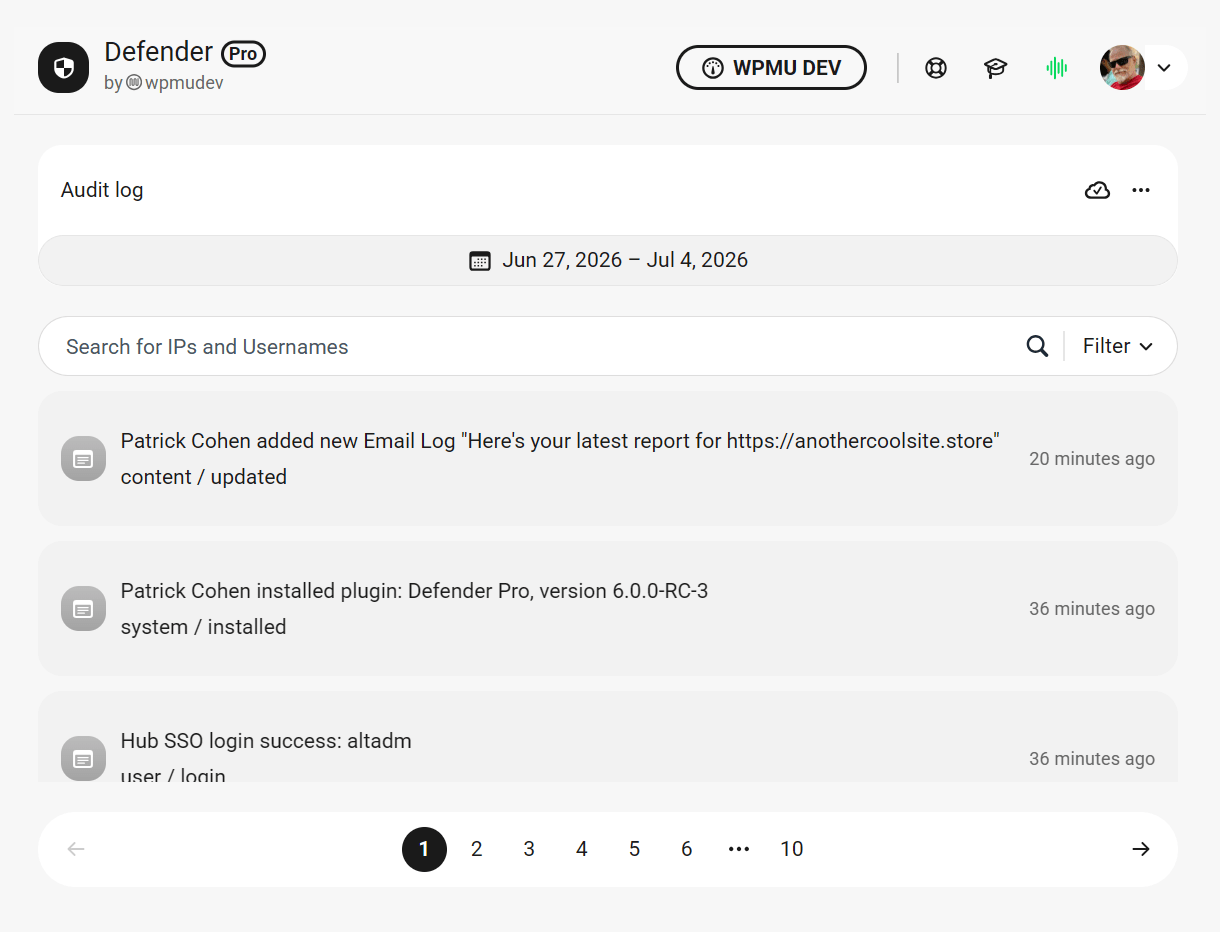Image resolution: width=1220 pixels, height=932 pixels.
Task: Click the magnifier search icon
Action: (1037, 346)
